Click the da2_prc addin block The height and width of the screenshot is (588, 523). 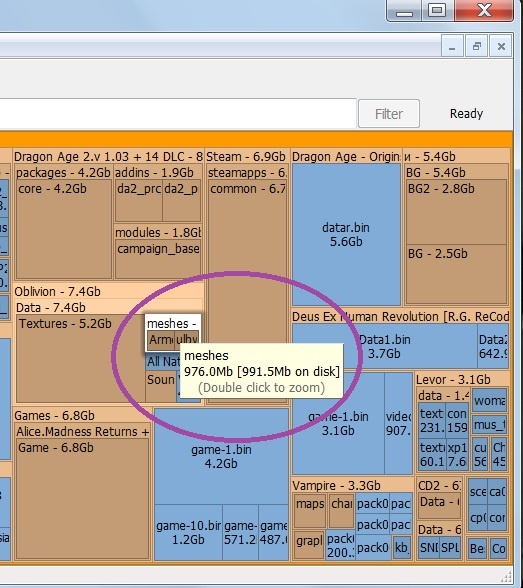point(139,201)
